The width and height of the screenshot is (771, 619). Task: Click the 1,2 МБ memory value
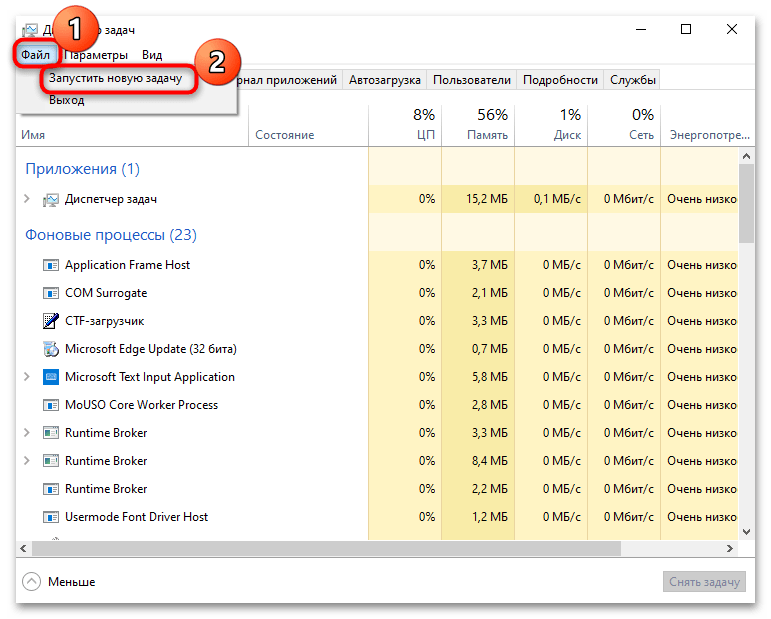490,517
